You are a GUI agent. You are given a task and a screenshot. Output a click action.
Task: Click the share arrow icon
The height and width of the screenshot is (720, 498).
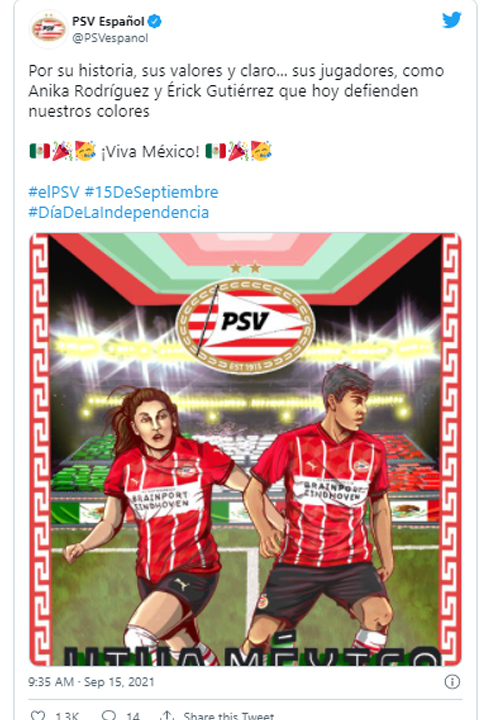(167, 715)
